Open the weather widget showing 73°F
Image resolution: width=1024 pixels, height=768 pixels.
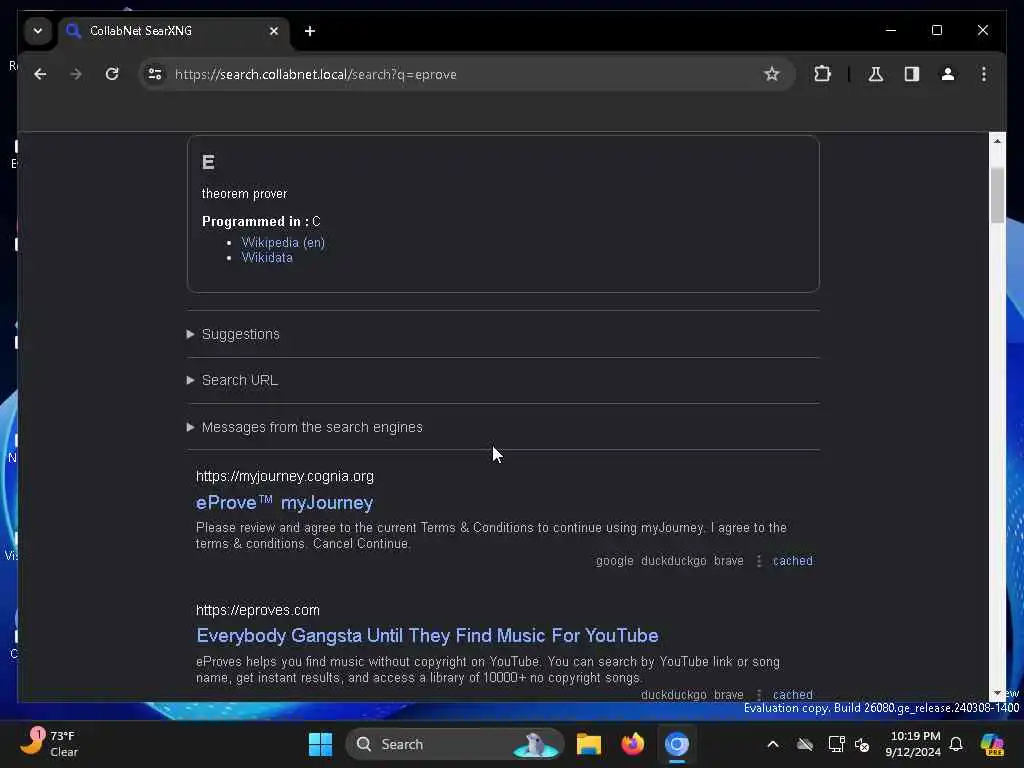pos(49,744)
